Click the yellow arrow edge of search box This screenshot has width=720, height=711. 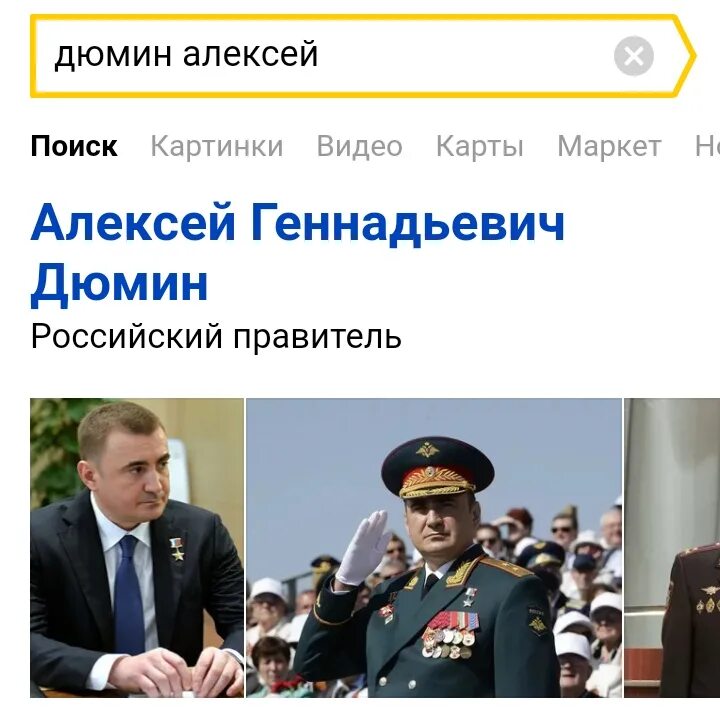[685, 56]
